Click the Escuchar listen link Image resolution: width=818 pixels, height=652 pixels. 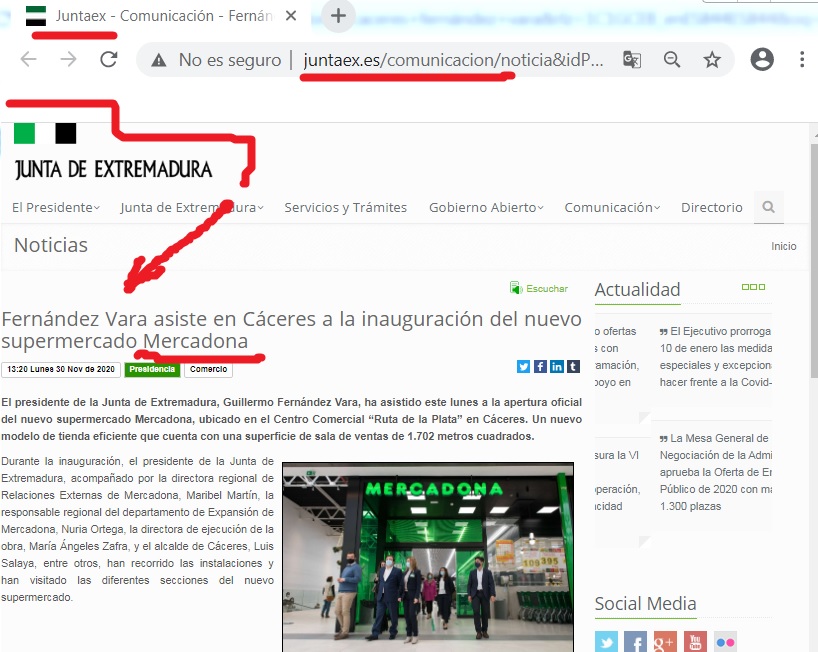click(546, 289)
